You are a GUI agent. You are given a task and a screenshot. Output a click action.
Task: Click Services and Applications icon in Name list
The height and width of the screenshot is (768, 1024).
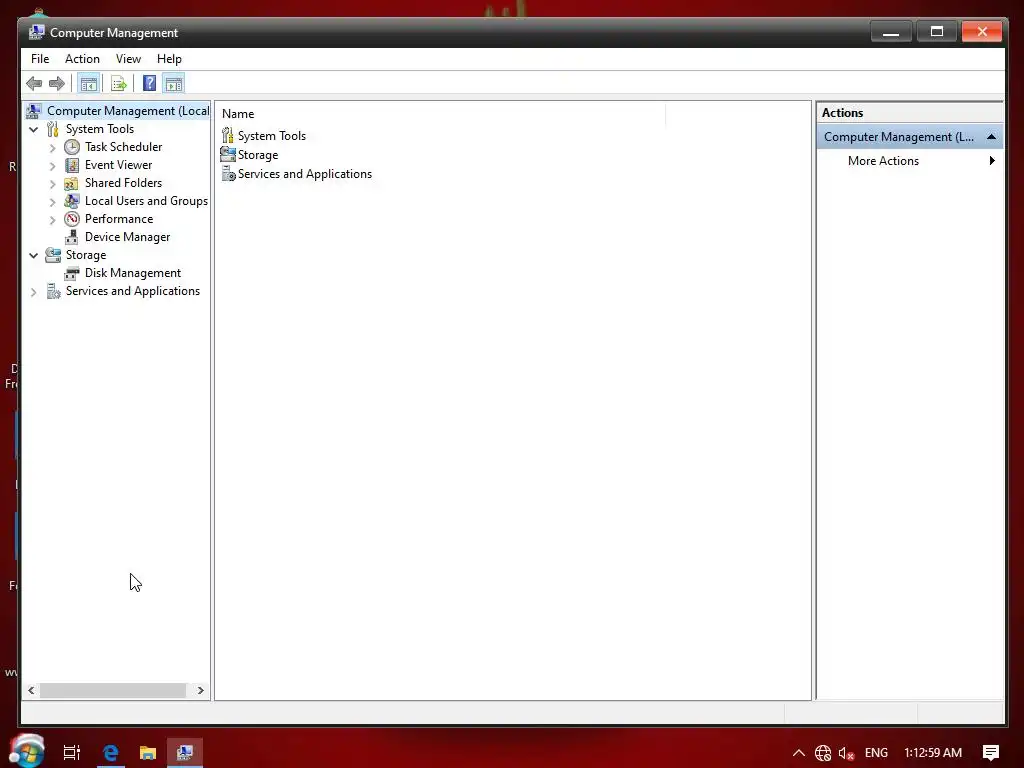pyautogui.click(x=228, y=174)
